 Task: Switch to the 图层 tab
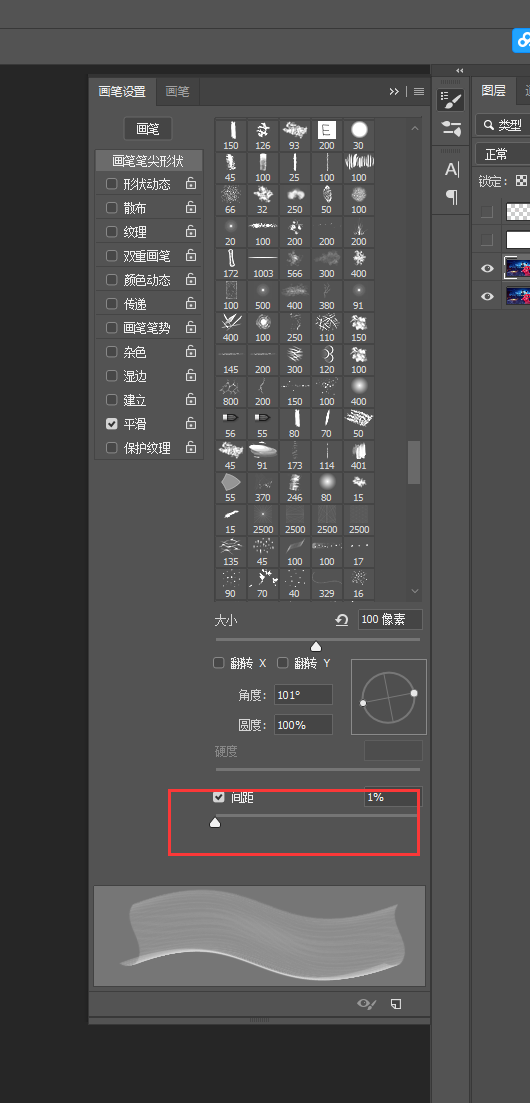(493, 91)
